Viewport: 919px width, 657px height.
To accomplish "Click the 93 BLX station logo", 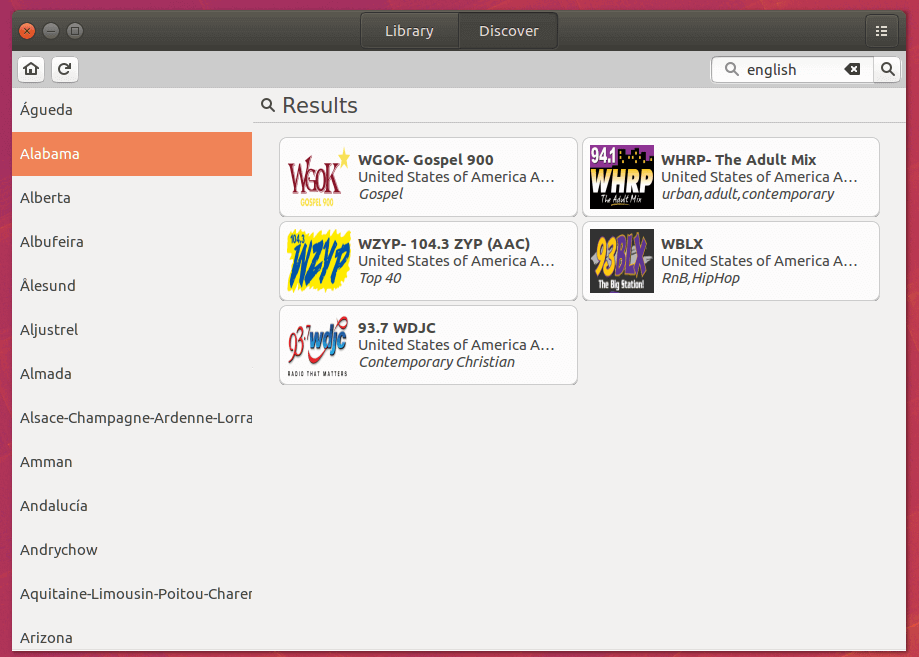I will click(621, 261).
